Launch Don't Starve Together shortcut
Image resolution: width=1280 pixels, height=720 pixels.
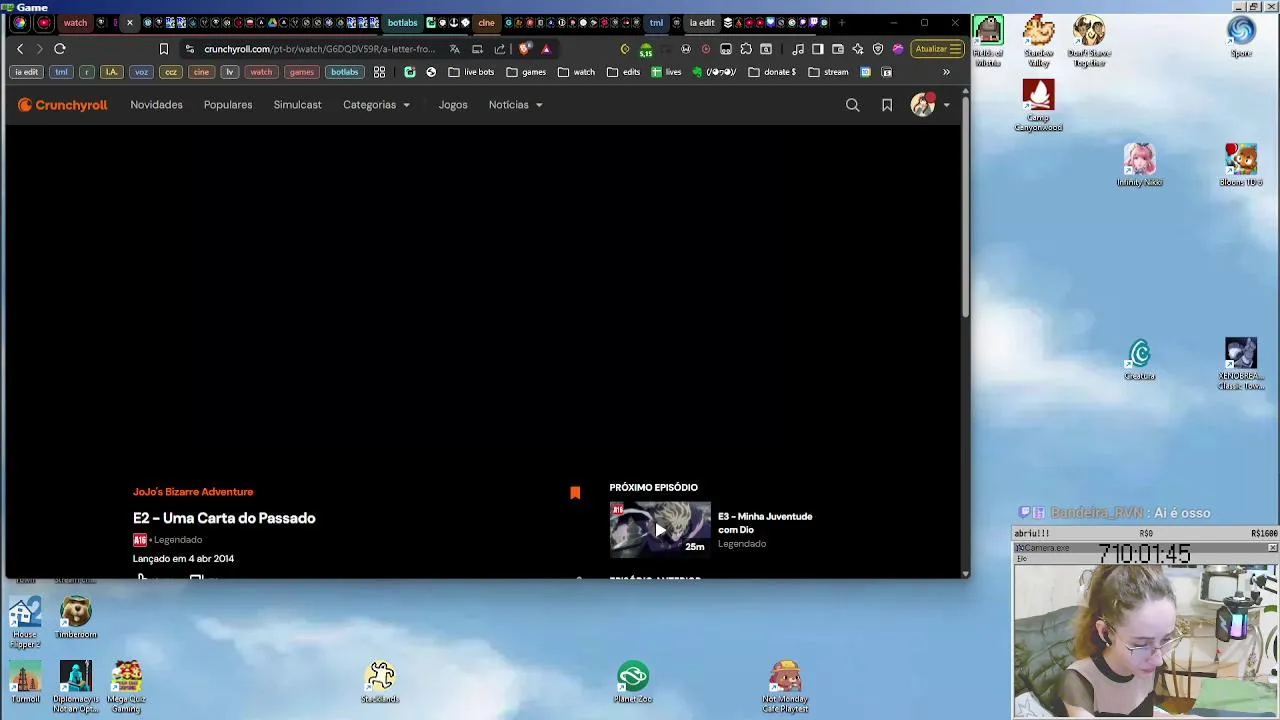coord(1089,41)
